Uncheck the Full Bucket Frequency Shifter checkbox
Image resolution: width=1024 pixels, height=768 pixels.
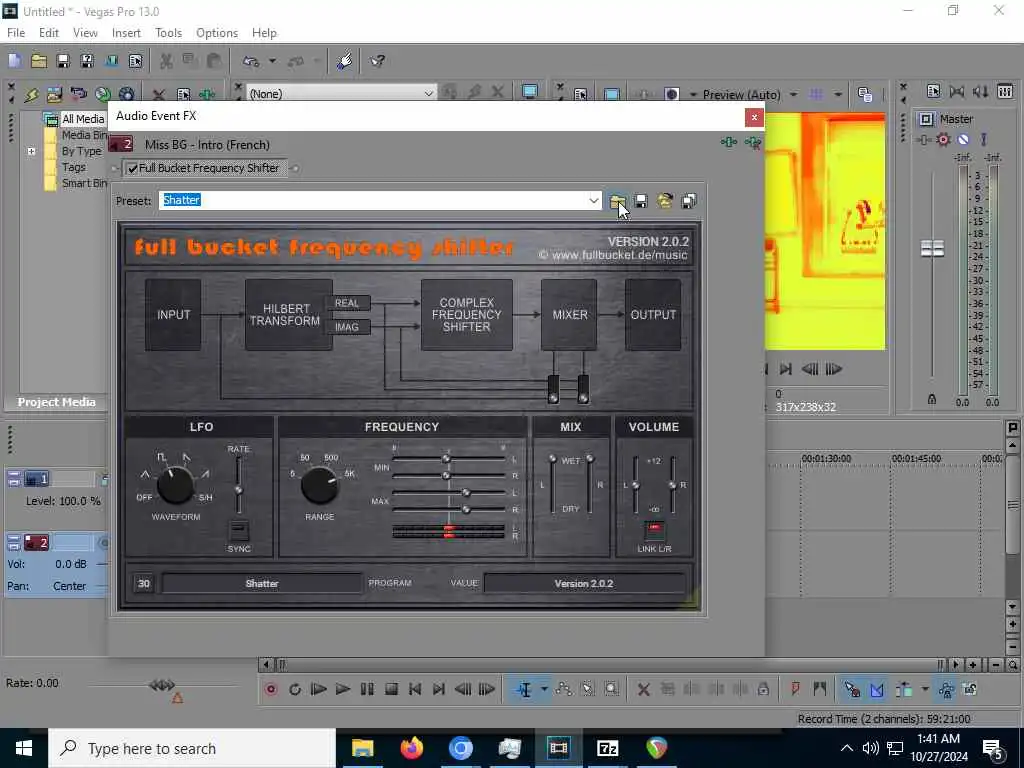tap(133, 168)
